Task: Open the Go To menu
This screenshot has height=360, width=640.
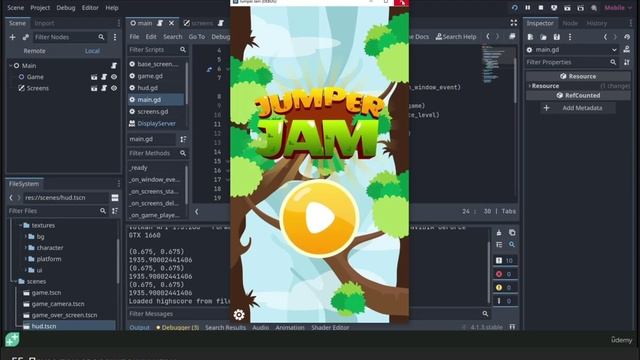Action: 197,37
